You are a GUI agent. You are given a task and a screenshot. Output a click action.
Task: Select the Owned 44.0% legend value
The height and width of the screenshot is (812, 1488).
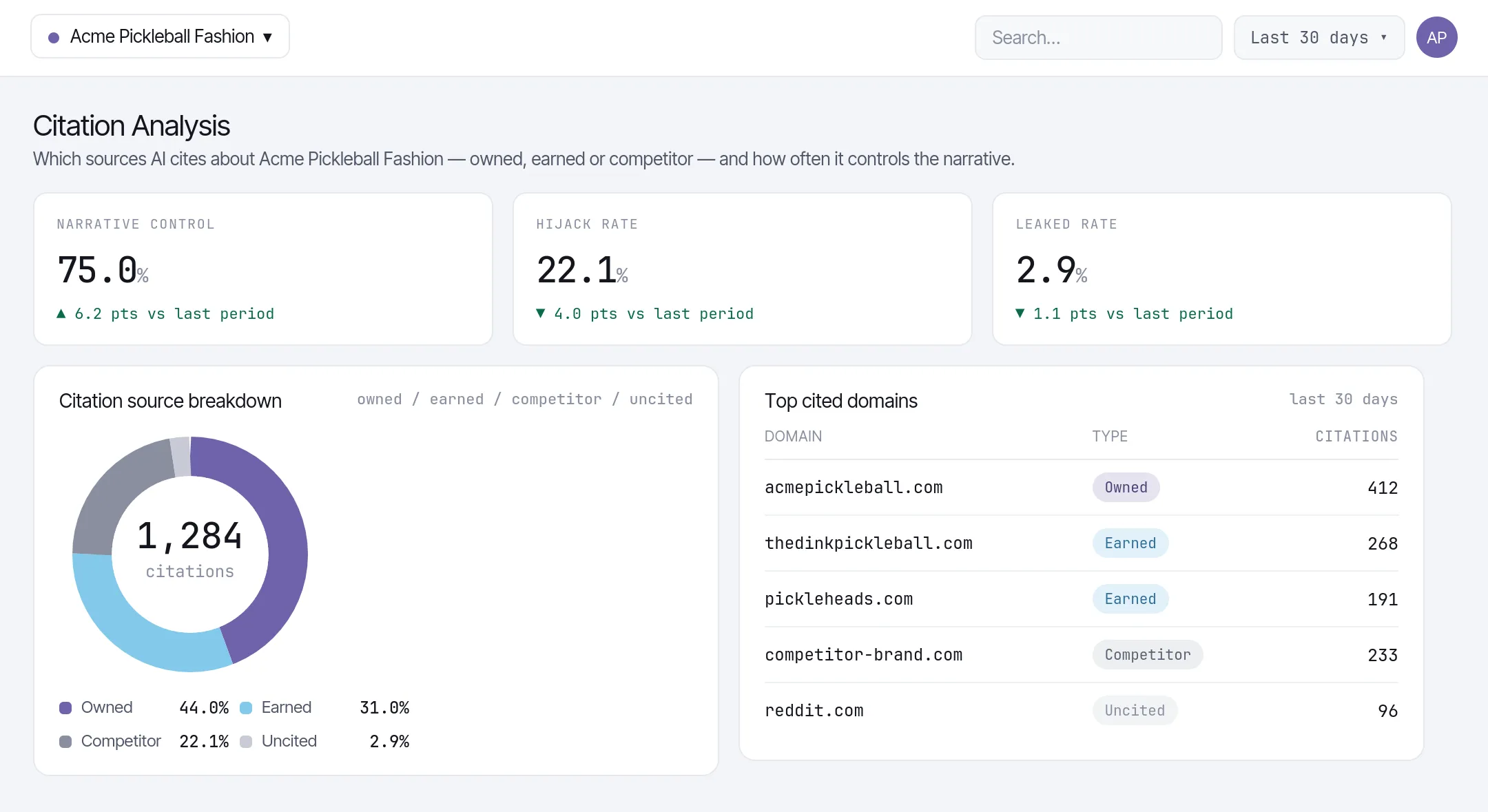tap(204, 708)
